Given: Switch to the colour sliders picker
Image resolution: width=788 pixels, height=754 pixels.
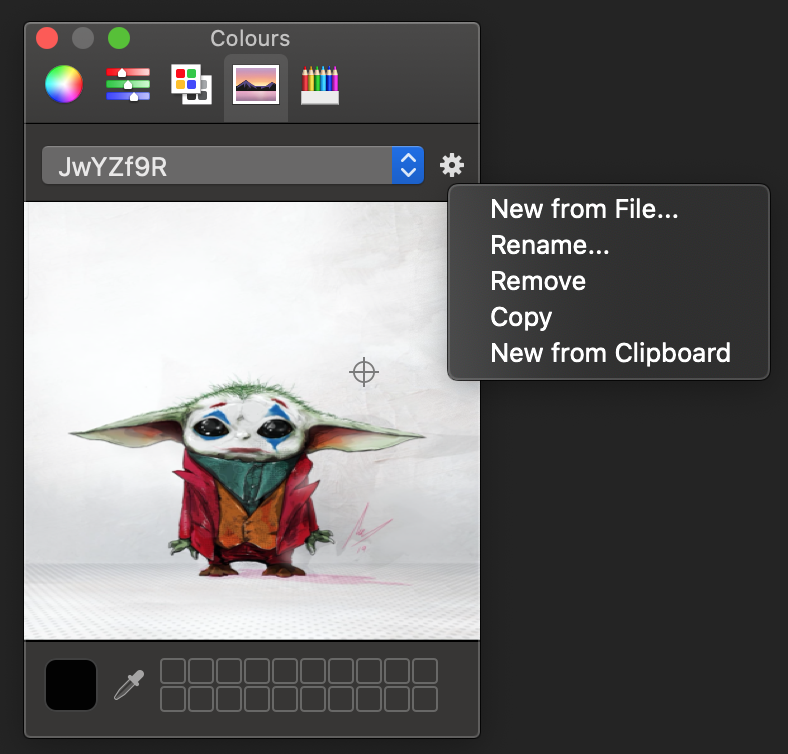Looking at the screenshot, I should [x=128, y=84].
